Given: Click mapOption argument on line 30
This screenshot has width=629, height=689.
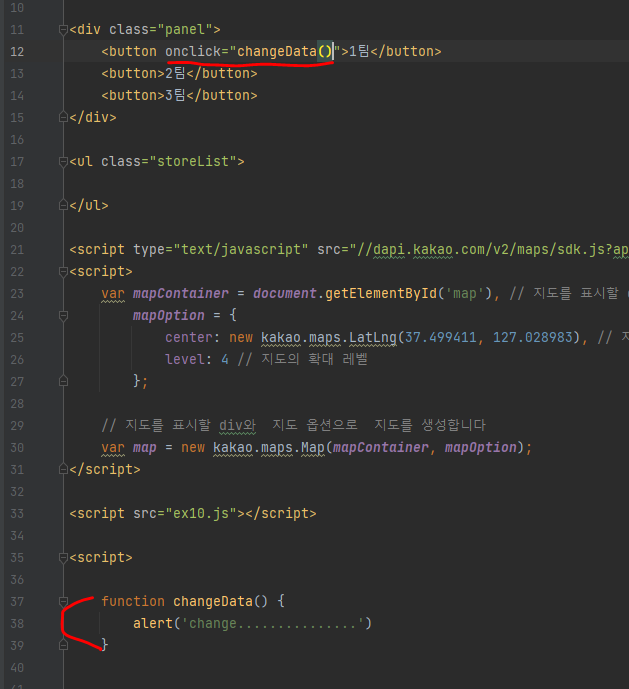Looking at the screenshot, I should 480,447.
